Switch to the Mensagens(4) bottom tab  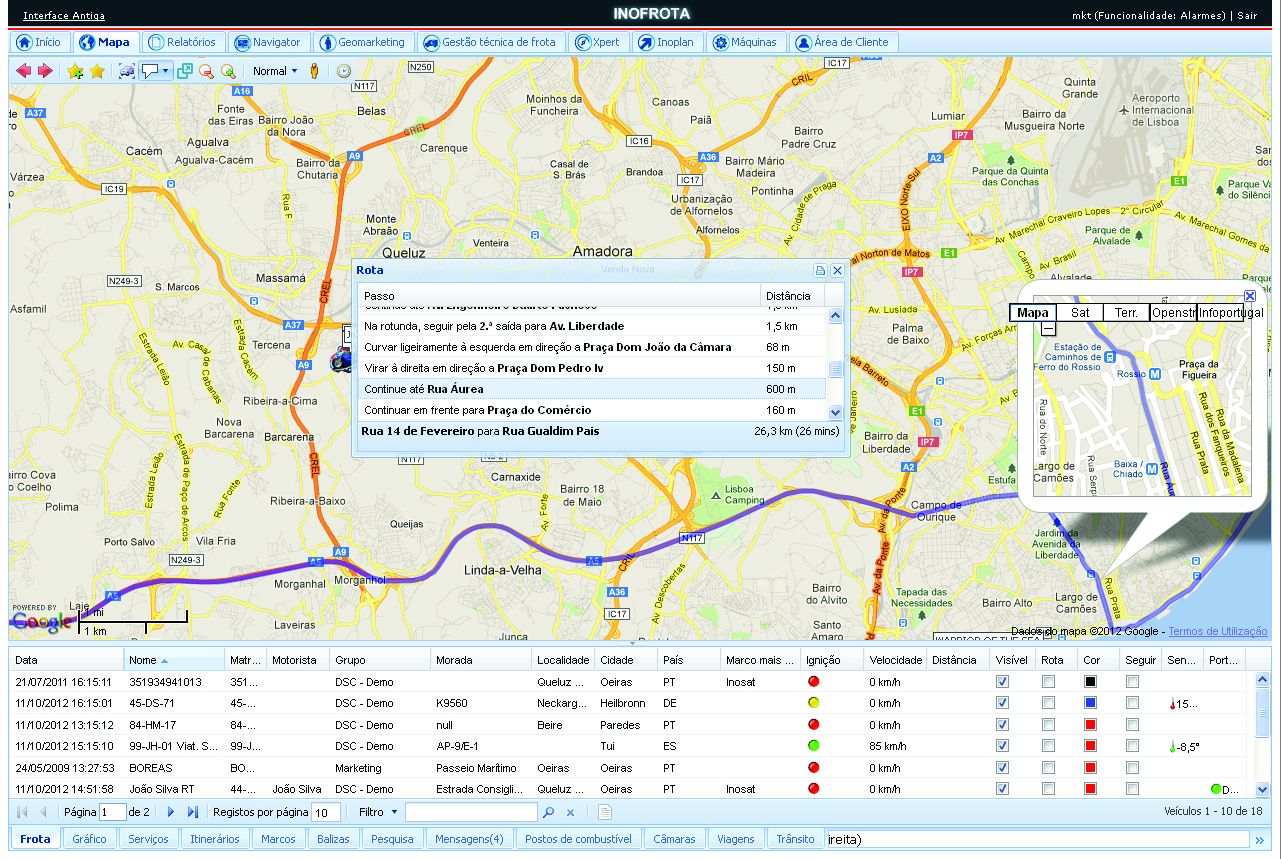coord(469,839)
